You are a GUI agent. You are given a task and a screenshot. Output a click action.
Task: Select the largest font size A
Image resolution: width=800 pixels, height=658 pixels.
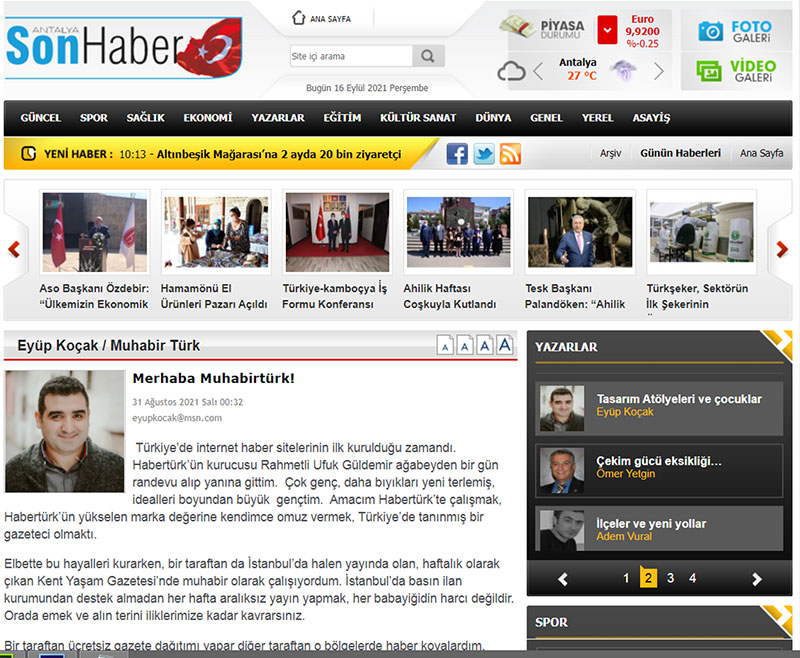click(505, 344)
